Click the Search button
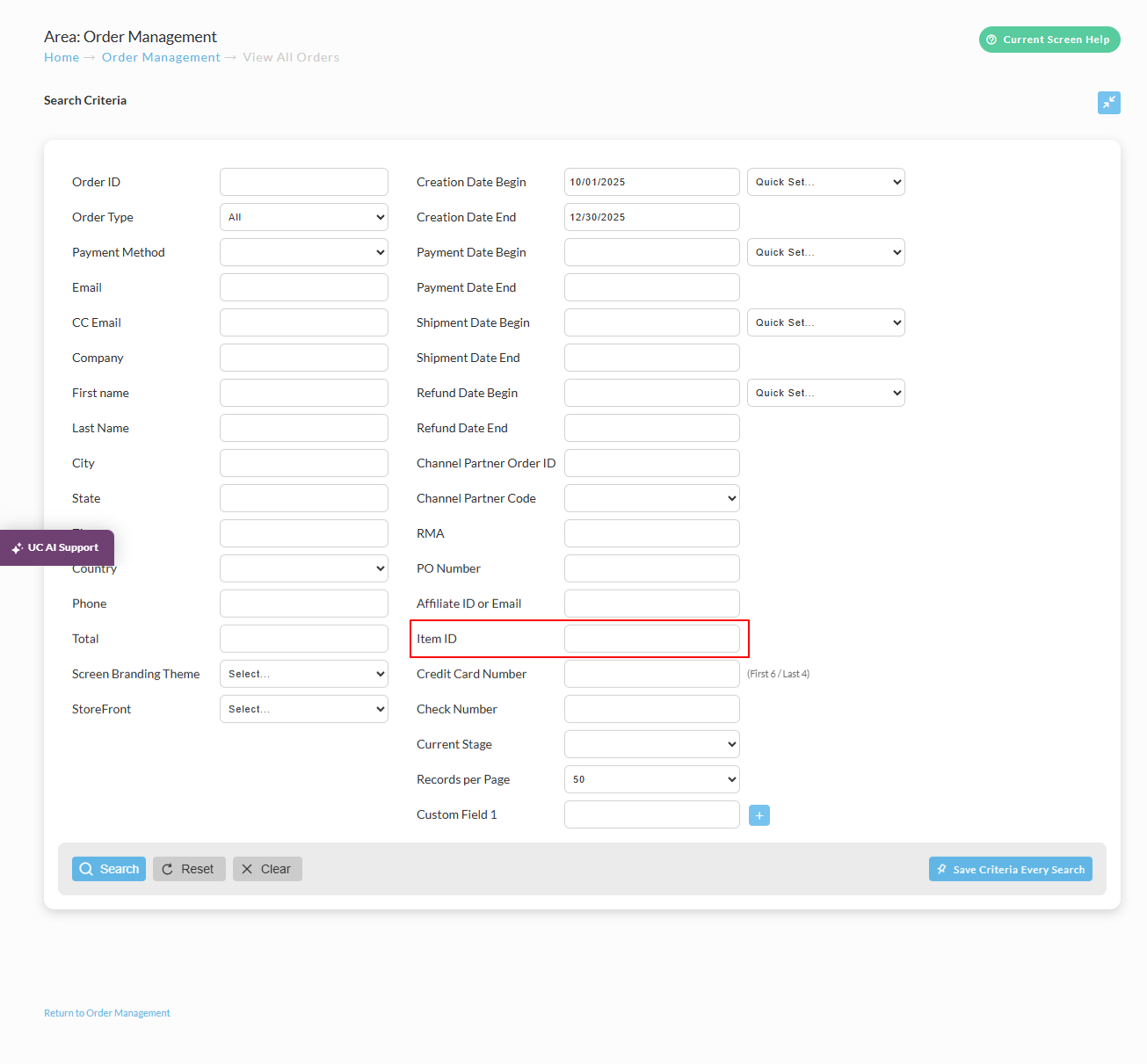Viewport: 1147px width, 1064px height. pyautogui.click(x=109, y=869)
